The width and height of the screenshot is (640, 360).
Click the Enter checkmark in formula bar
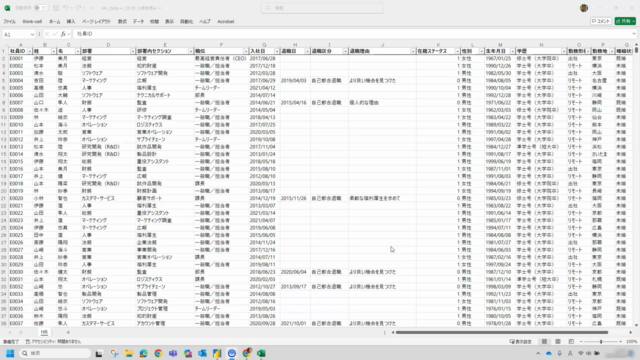pos(55,34)
